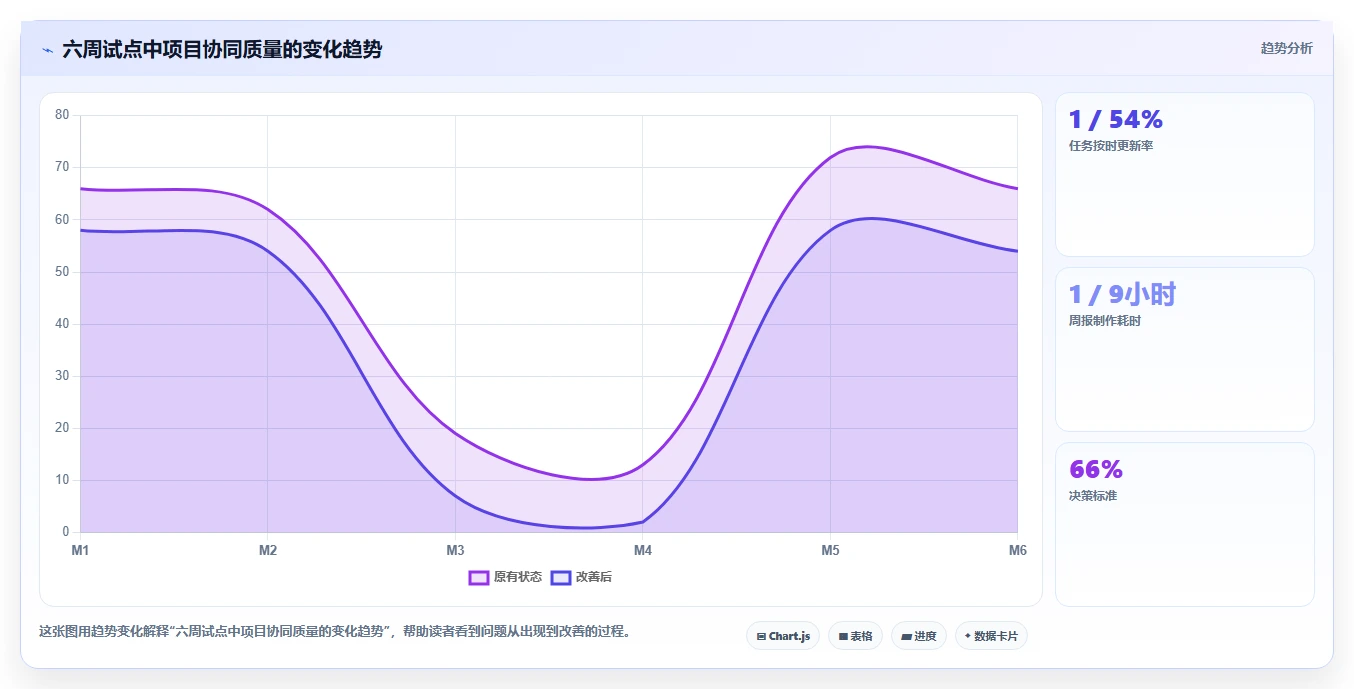Click the 1 / 54% metric value
The height and width of the screenshot is (689, 1354).
coord(1115,120)
